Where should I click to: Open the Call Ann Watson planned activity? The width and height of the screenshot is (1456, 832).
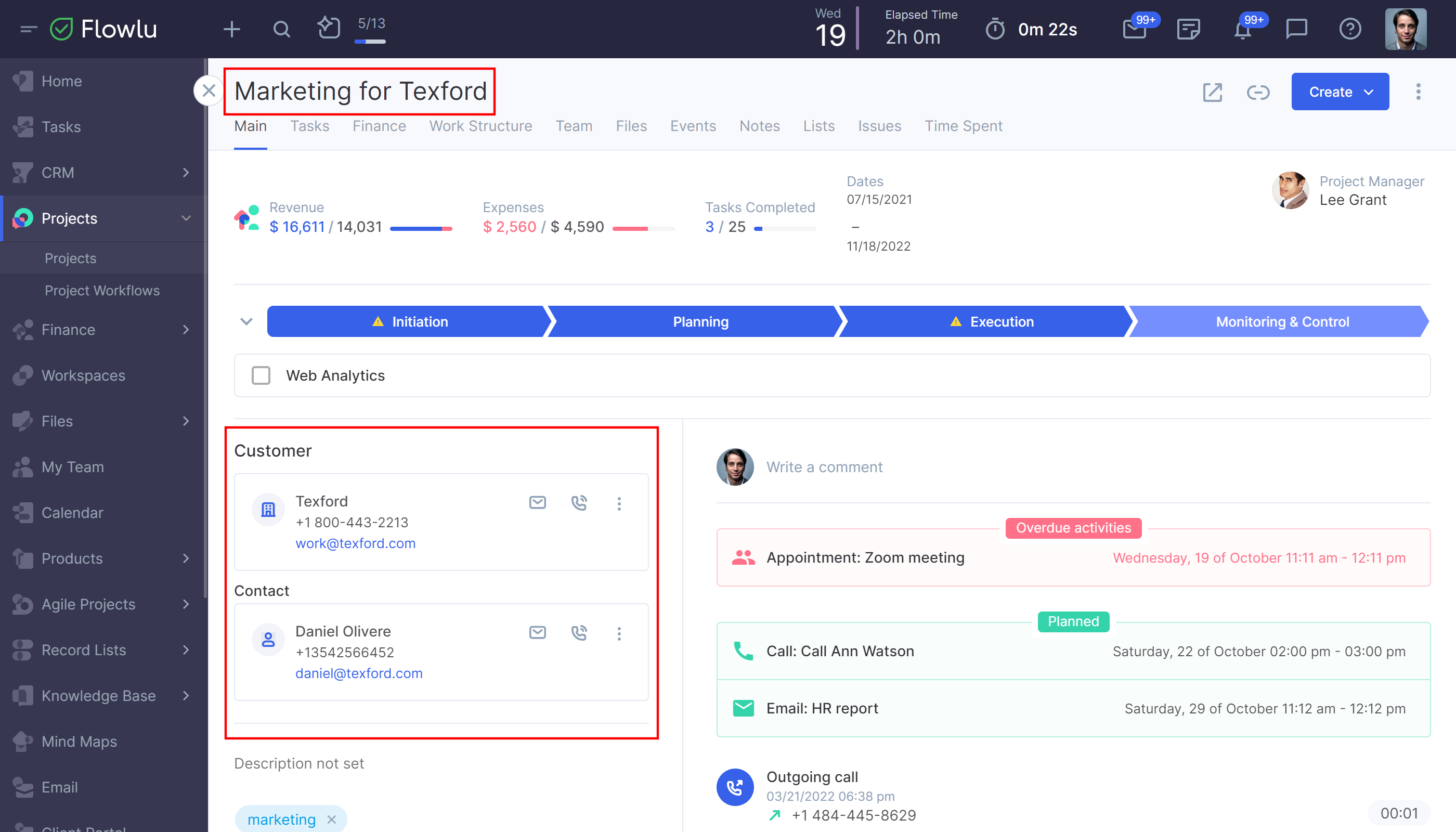click(1073, 652)
